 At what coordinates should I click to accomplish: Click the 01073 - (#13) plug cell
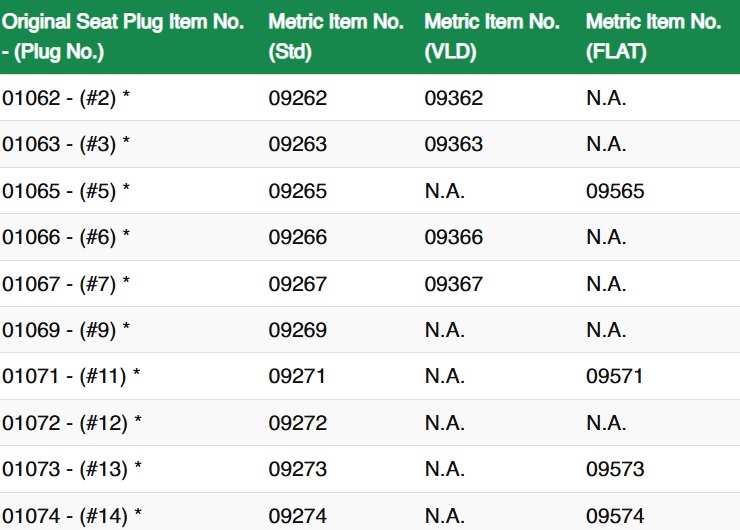pyautogui.click(x=71, y=469)
